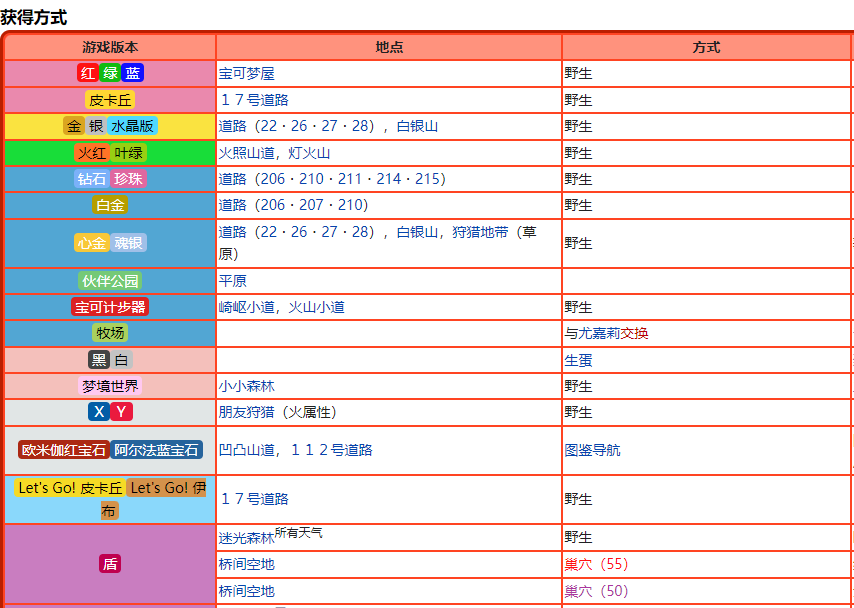854x608 pixels.
Task: Open the Y version badge
Action: pyautogui.click(x=121, y=412)
